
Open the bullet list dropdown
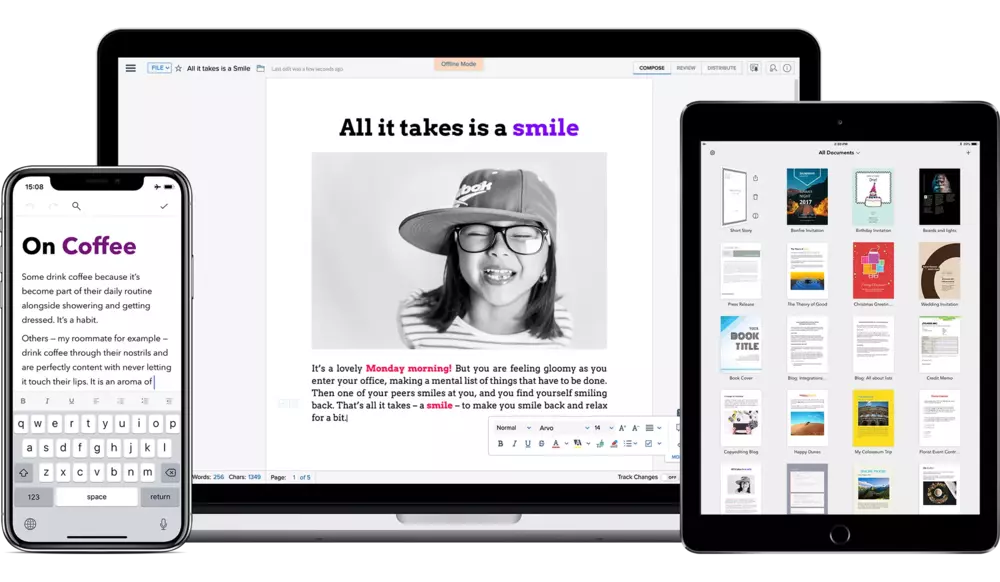pos(631,444)
